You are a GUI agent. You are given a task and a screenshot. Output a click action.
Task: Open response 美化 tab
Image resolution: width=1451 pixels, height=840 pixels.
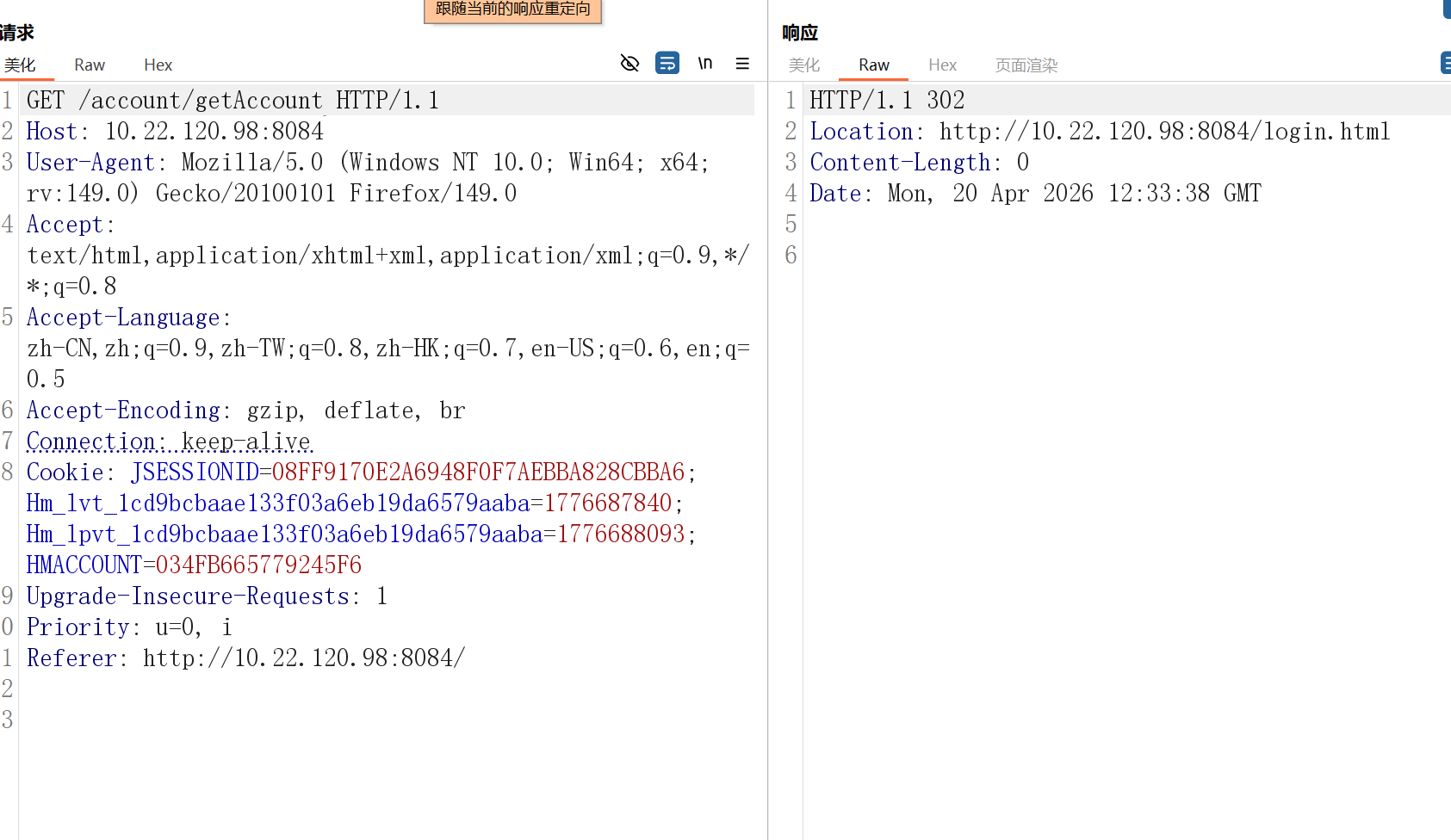tap(804, 65)
